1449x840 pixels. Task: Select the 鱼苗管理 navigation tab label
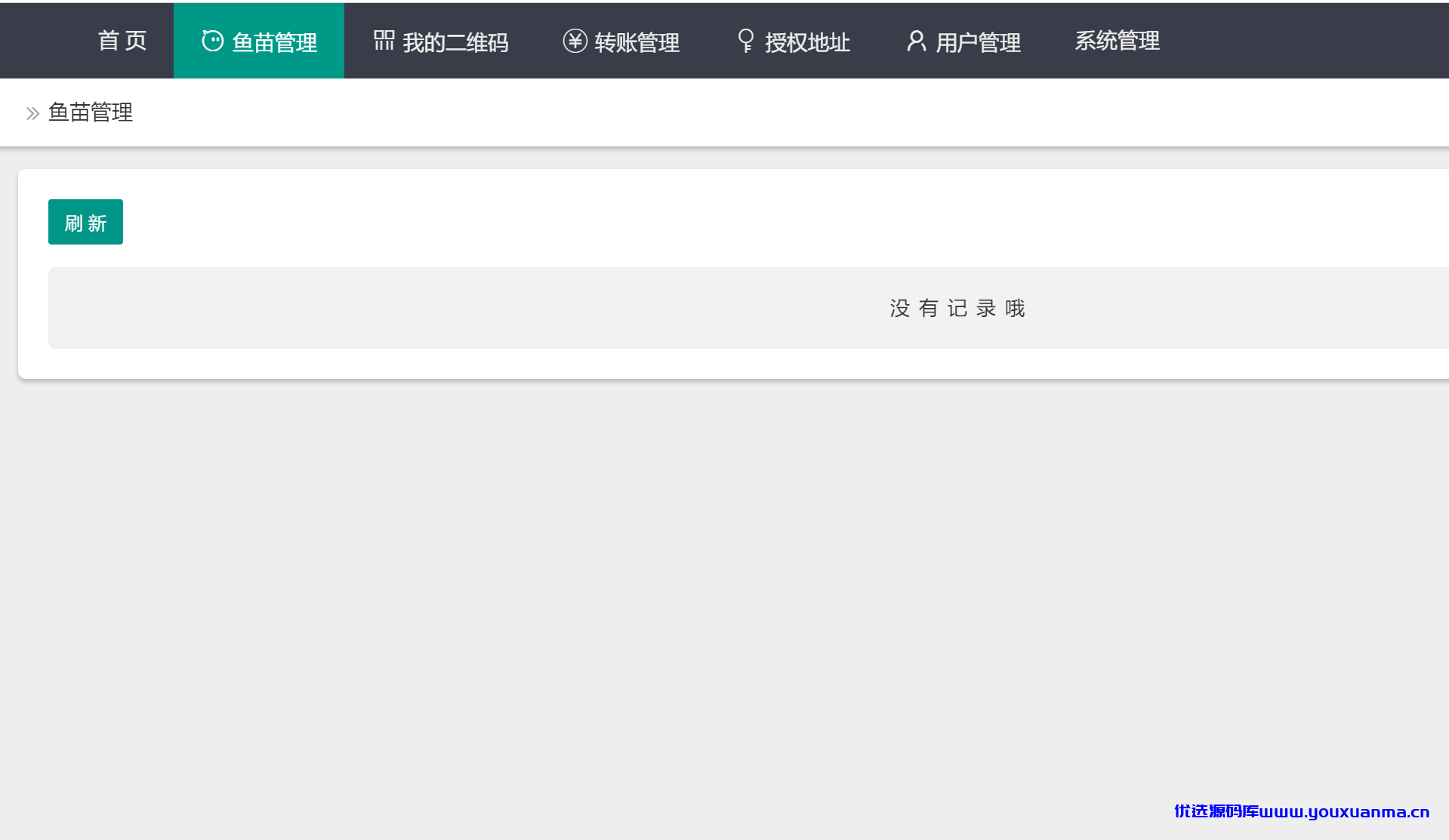[274, 42]
